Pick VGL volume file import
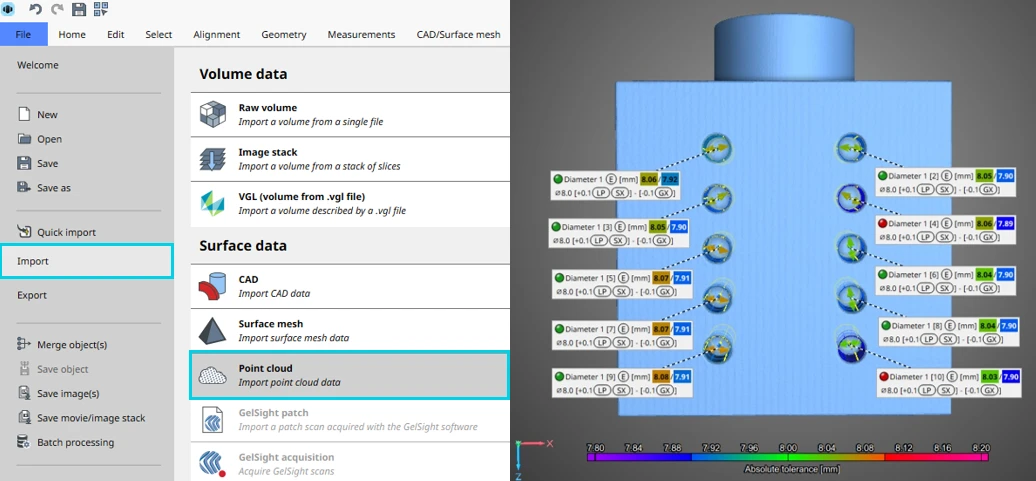 (x=349, y=204)
